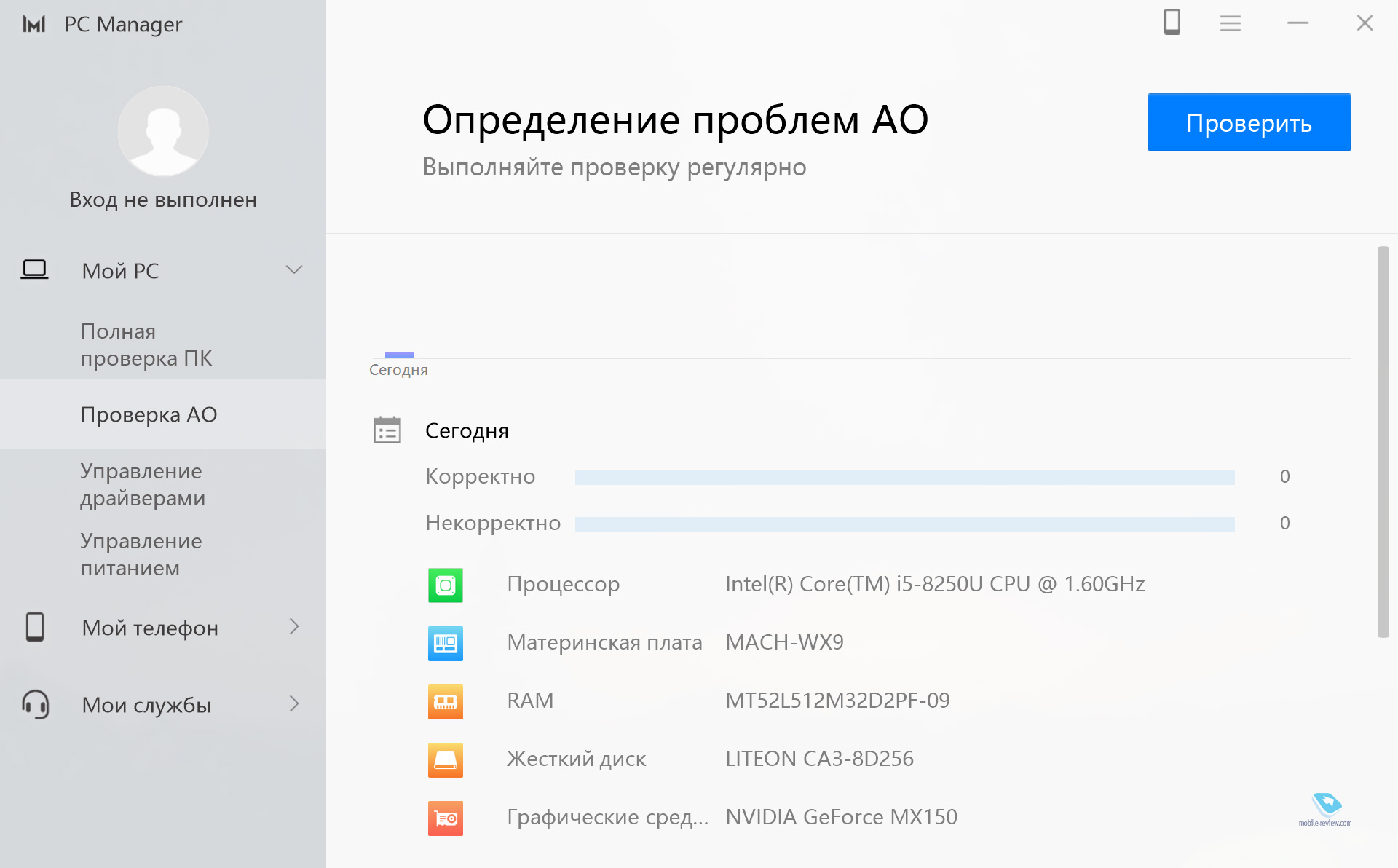1398x868 pixels.
Task: Expand the Мой телефон chevron
Action: click(294, 627)
